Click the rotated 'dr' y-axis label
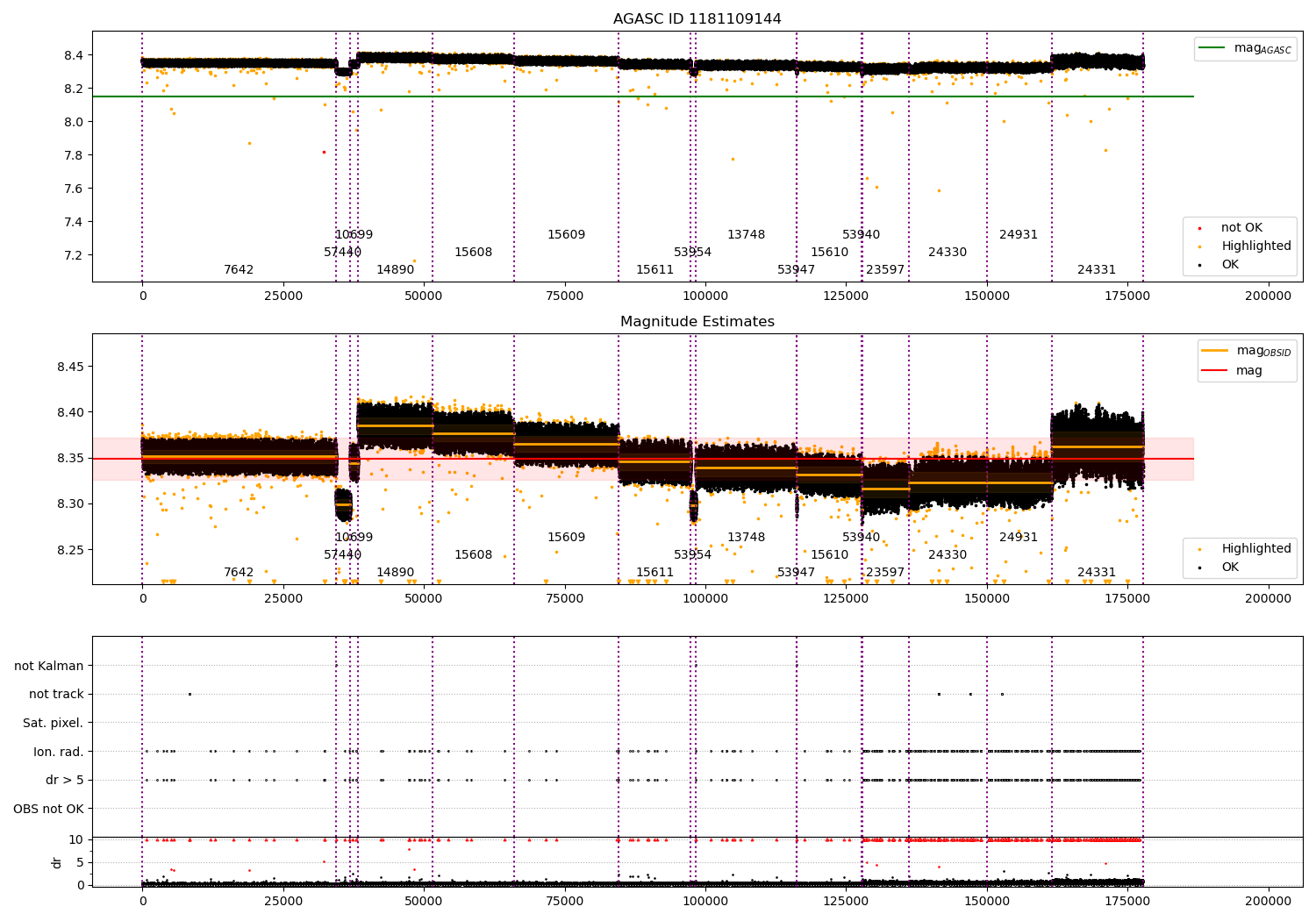 [x=57, y=862]
